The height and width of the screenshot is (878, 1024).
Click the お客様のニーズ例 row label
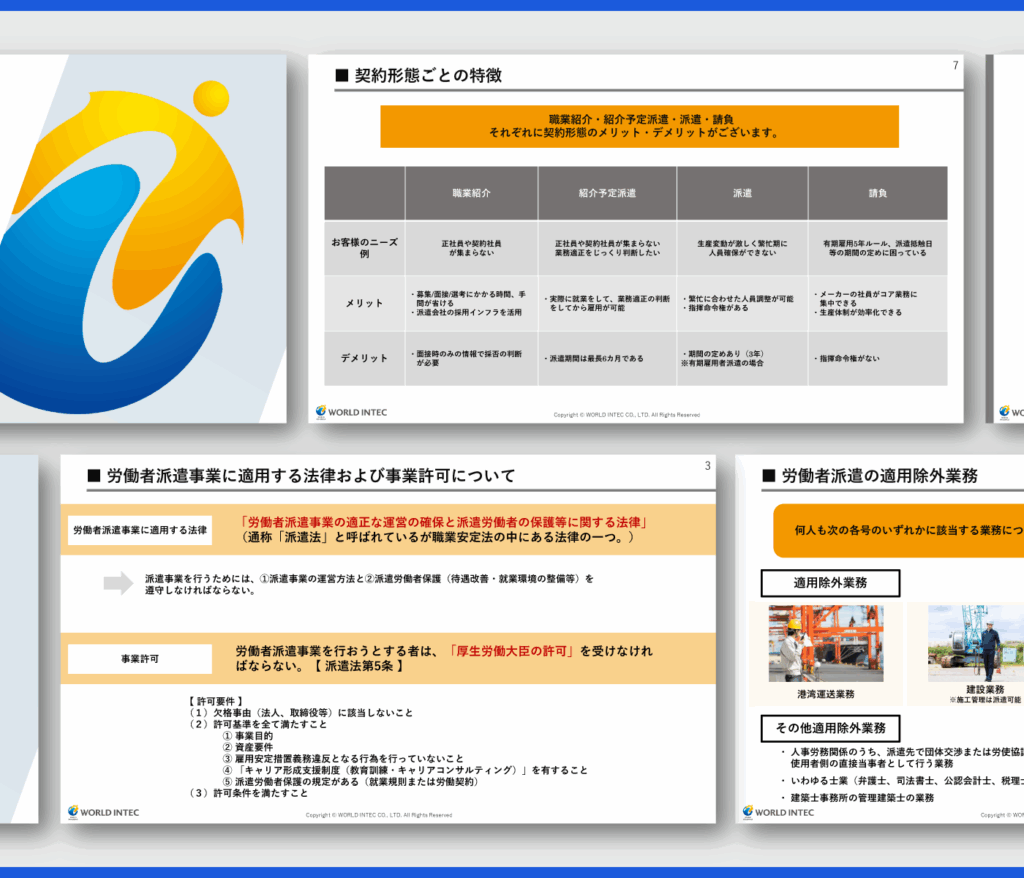tap(364, 248)
